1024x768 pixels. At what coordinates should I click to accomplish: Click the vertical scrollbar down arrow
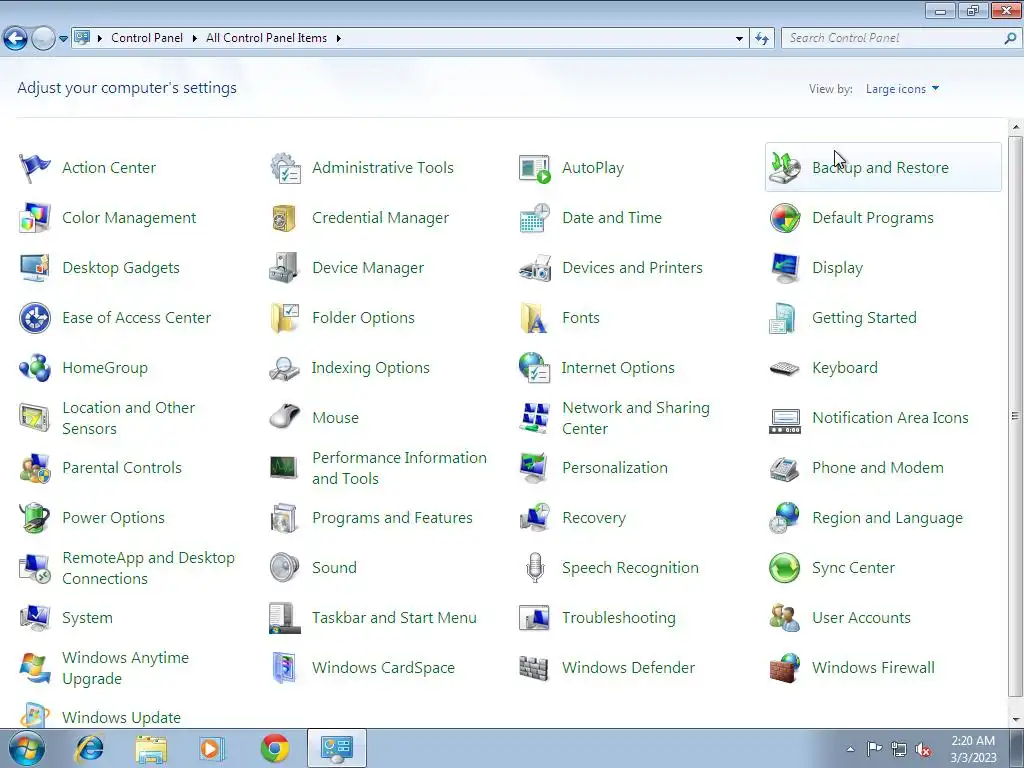[x=1015, y=720]
